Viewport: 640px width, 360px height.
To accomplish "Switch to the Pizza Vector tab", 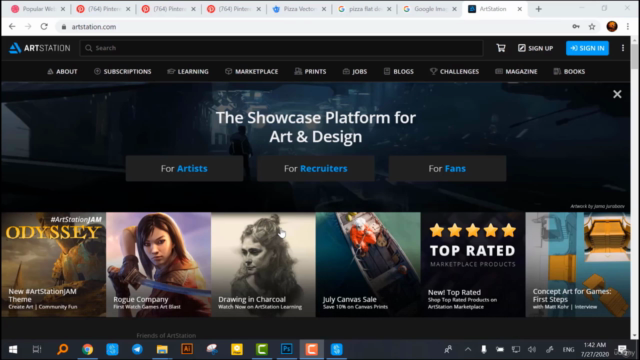I will pos(300,9).
